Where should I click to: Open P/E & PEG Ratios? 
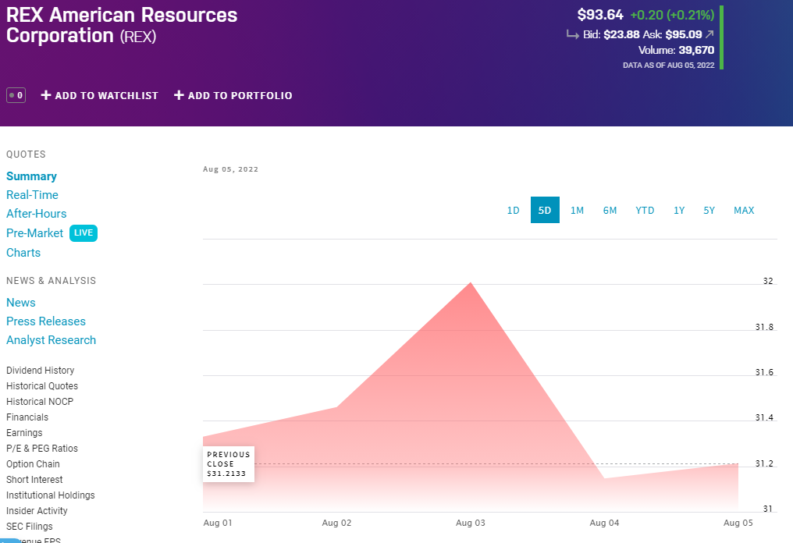click(42, 448)
